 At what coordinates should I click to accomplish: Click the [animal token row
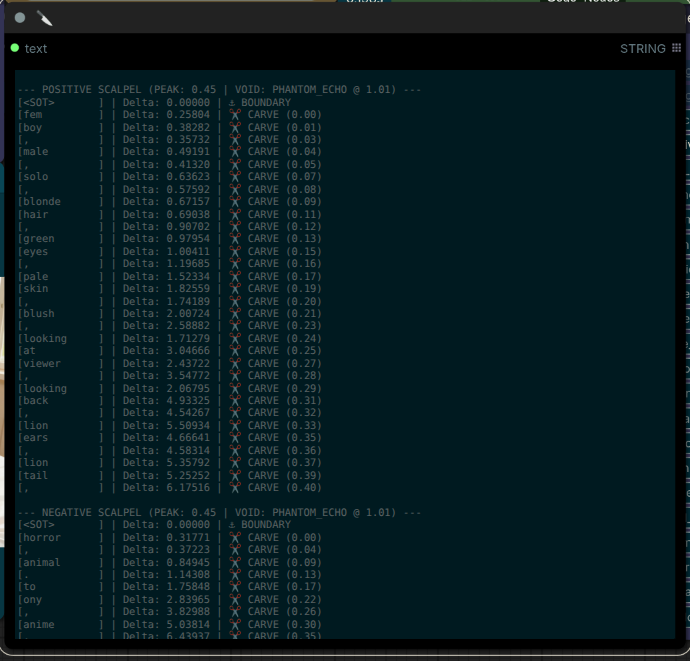pos(170,563)
